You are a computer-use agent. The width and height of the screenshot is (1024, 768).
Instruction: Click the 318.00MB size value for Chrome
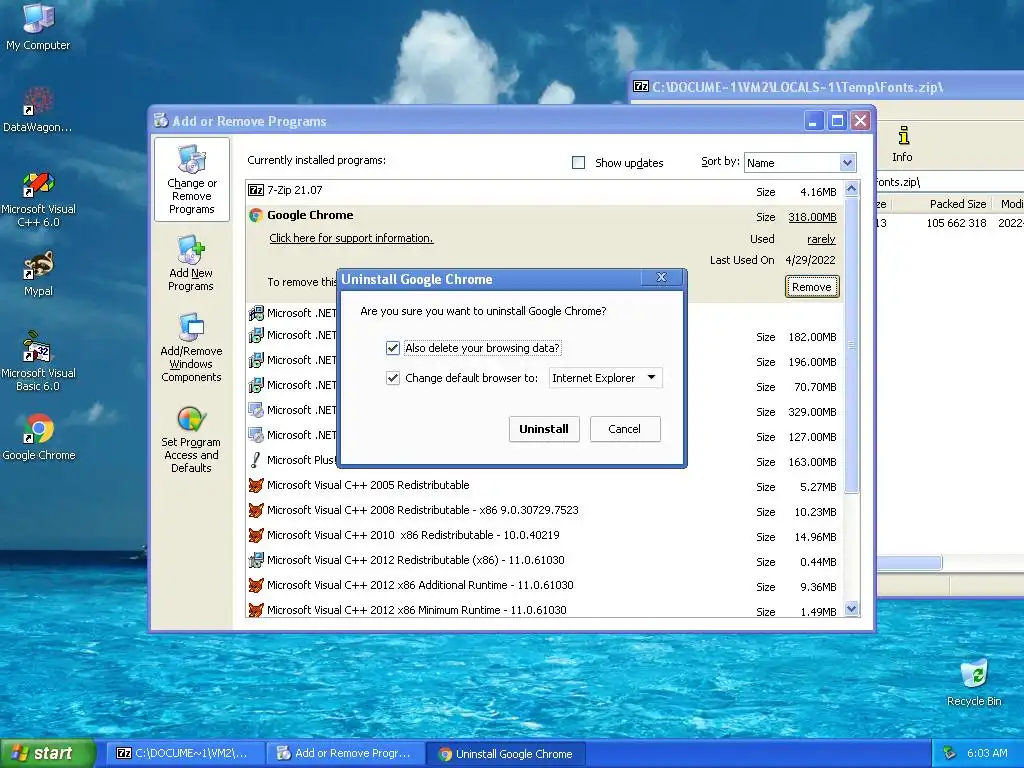pos(812,217)
